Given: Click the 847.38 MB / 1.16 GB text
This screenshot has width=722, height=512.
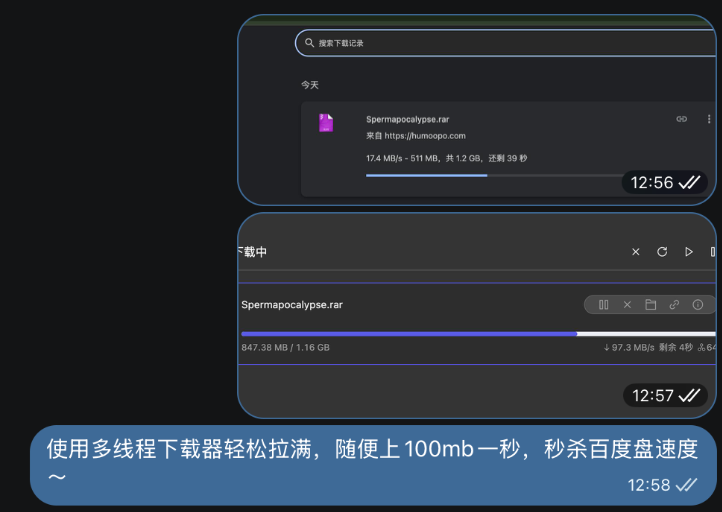Looking at the screenshot, I should [x=285, y=348].
